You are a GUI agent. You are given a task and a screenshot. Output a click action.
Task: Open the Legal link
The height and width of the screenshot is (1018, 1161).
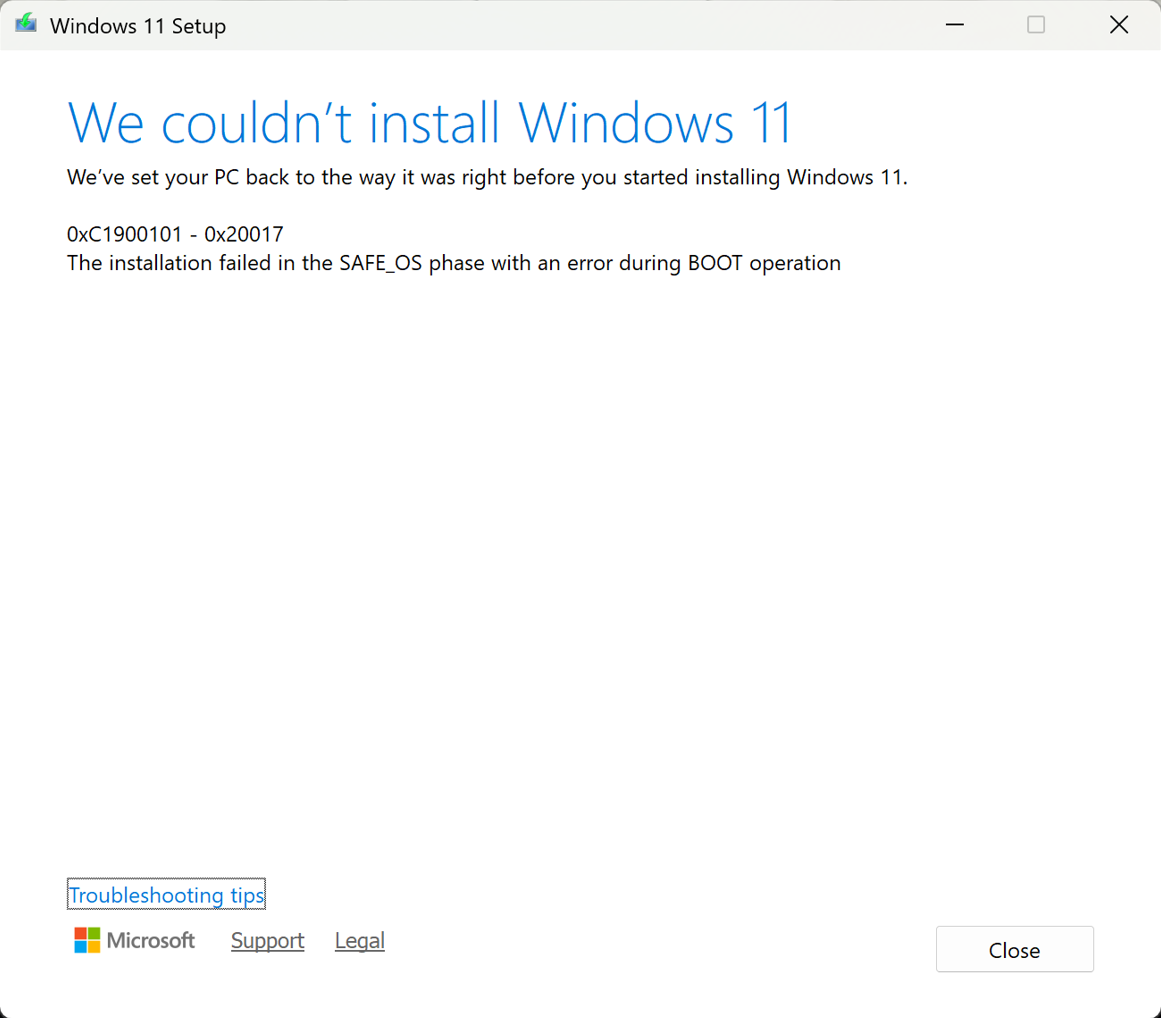[x=359, y=940]
